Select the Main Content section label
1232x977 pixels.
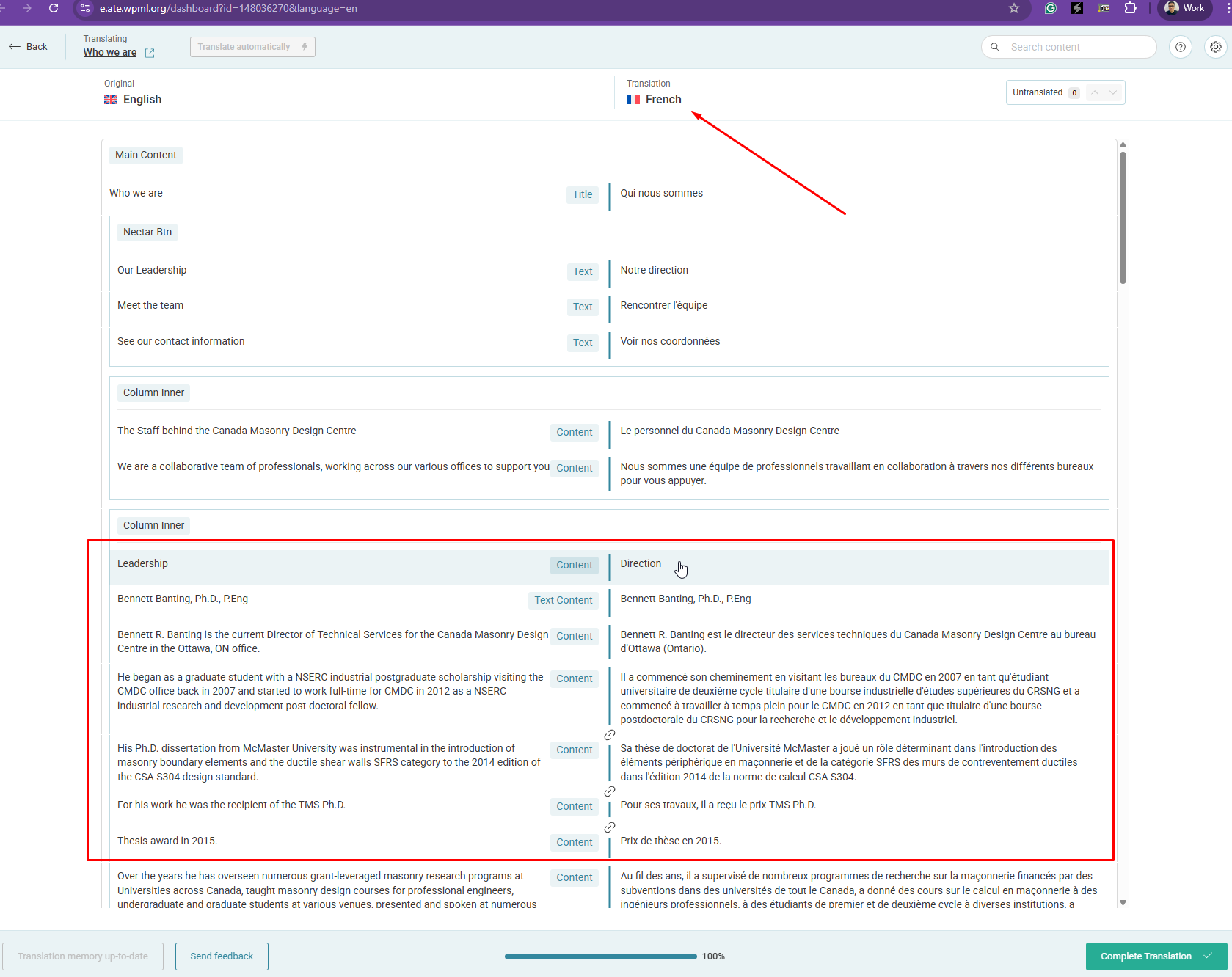pos(145,155)
